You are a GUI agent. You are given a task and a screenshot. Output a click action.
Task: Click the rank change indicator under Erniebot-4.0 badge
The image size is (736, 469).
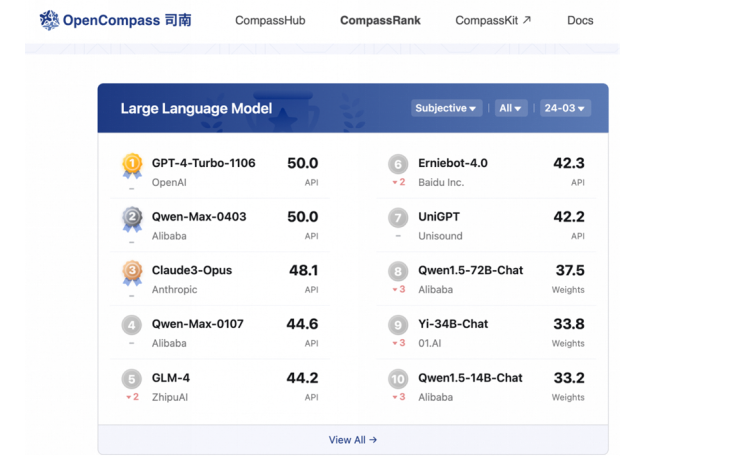[x=399, y=182]
